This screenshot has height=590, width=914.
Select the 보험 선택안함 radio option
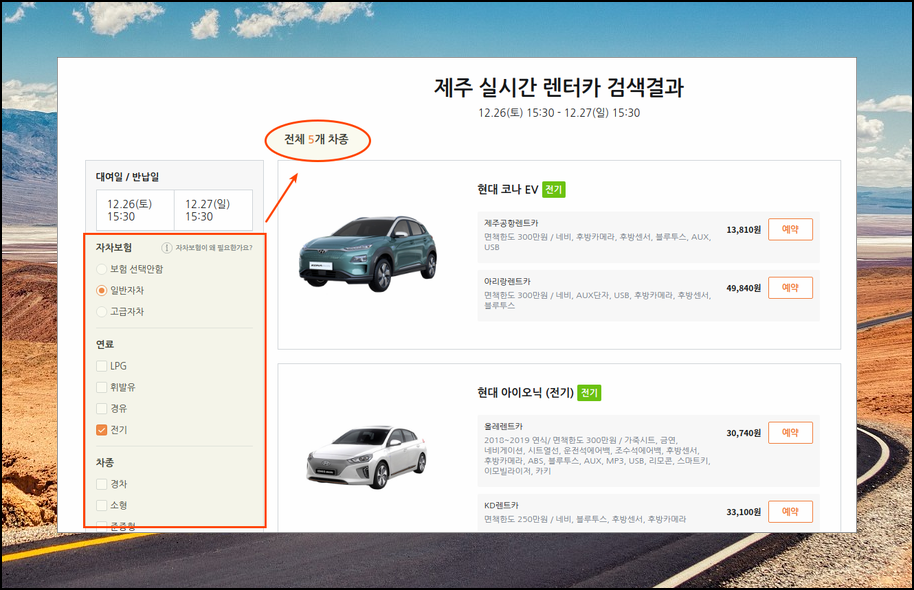point(101,269)
